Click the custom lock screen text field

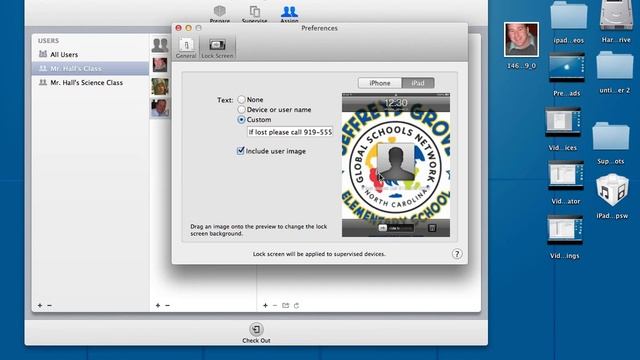click(290, 132)
